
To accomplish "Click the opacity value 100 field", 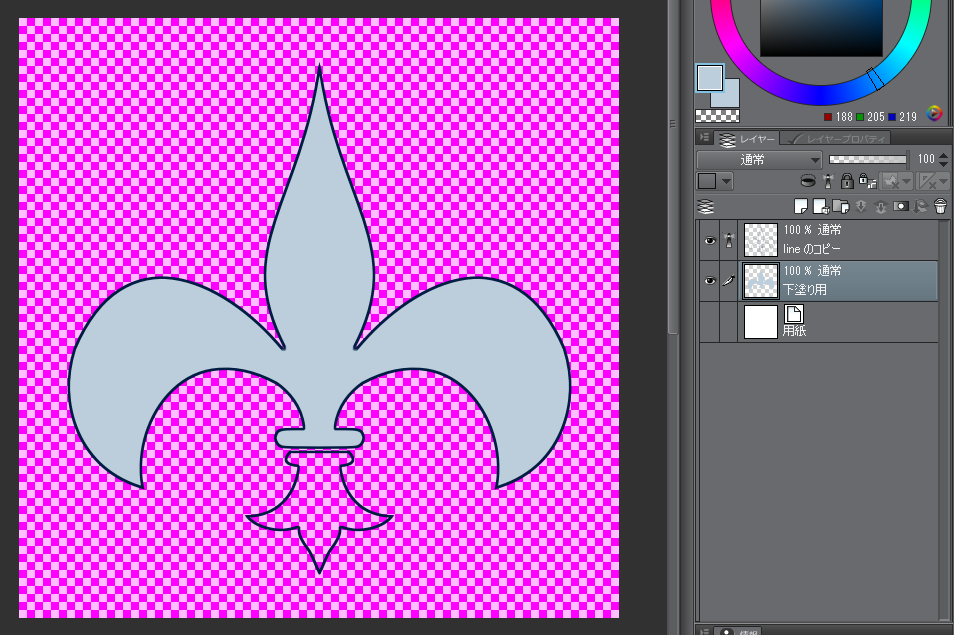I will click(x=926, y=159).
